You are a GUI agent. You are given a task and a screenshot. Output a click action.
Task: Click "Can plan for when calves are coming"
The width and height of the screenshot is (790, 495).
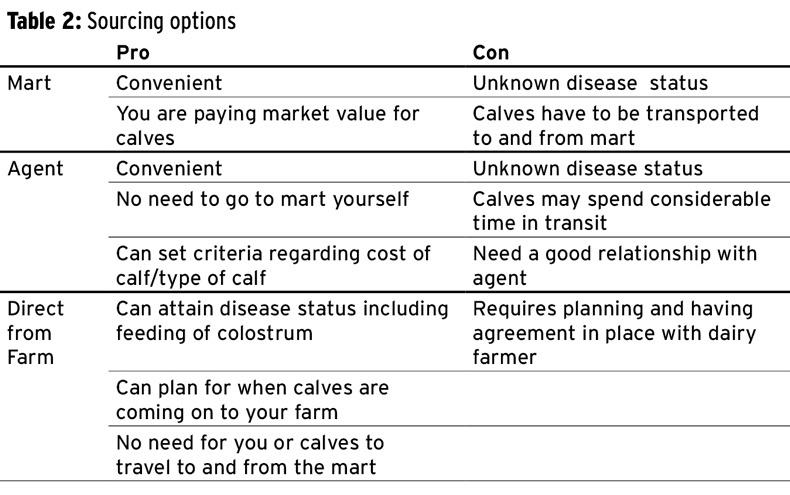[x=253, y=398]
